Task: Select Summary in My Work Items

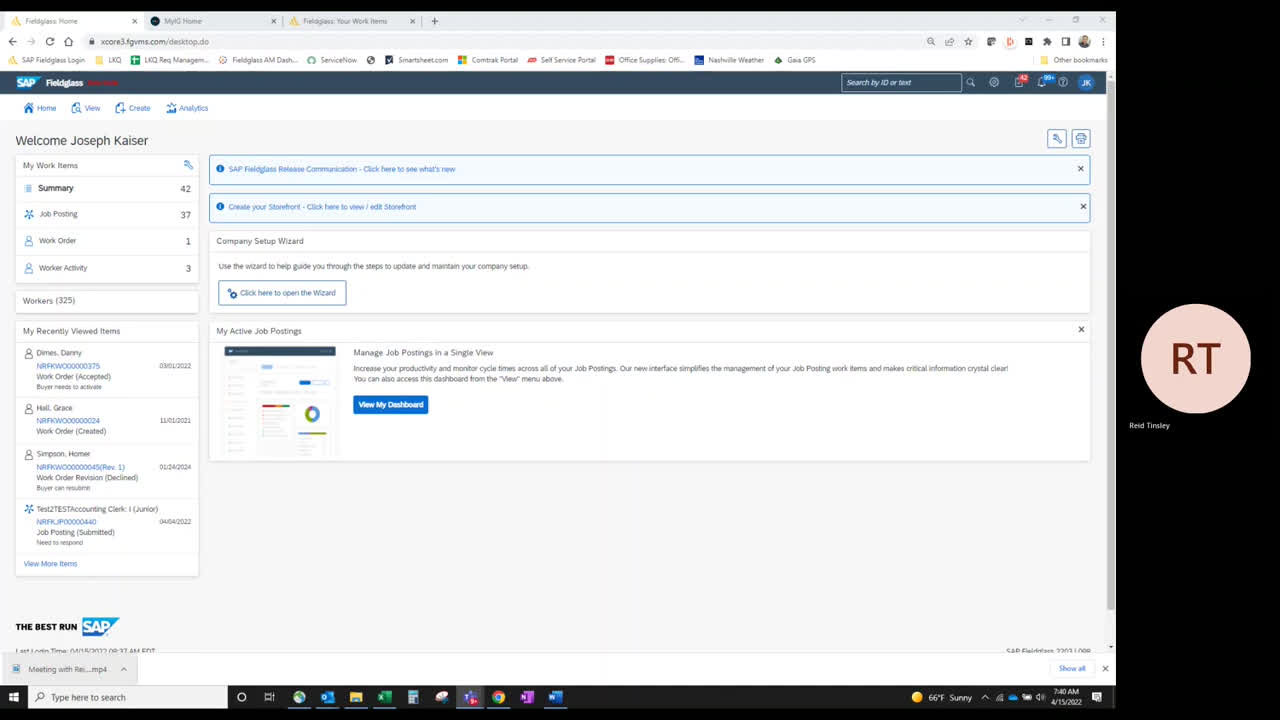Action: 107,188
